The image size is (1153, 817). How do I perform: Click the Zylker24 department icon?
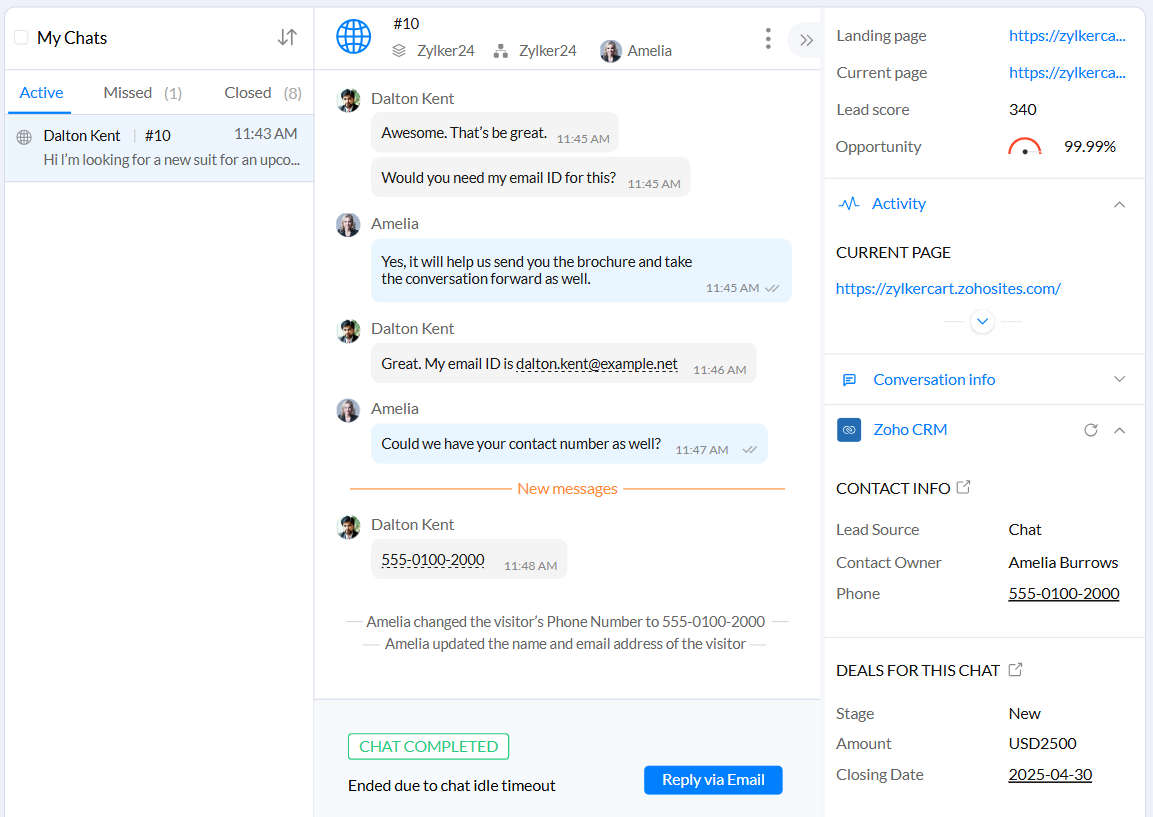click(500, 50)
